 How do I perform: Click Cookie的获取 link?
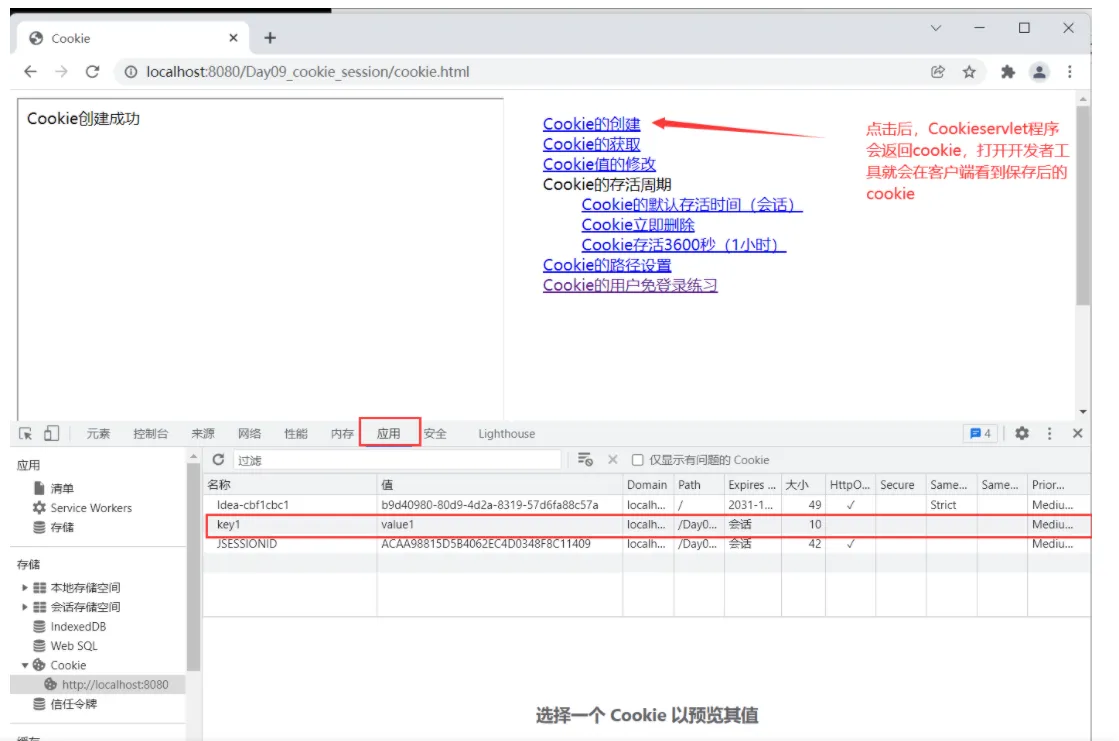tap(592, 143)
